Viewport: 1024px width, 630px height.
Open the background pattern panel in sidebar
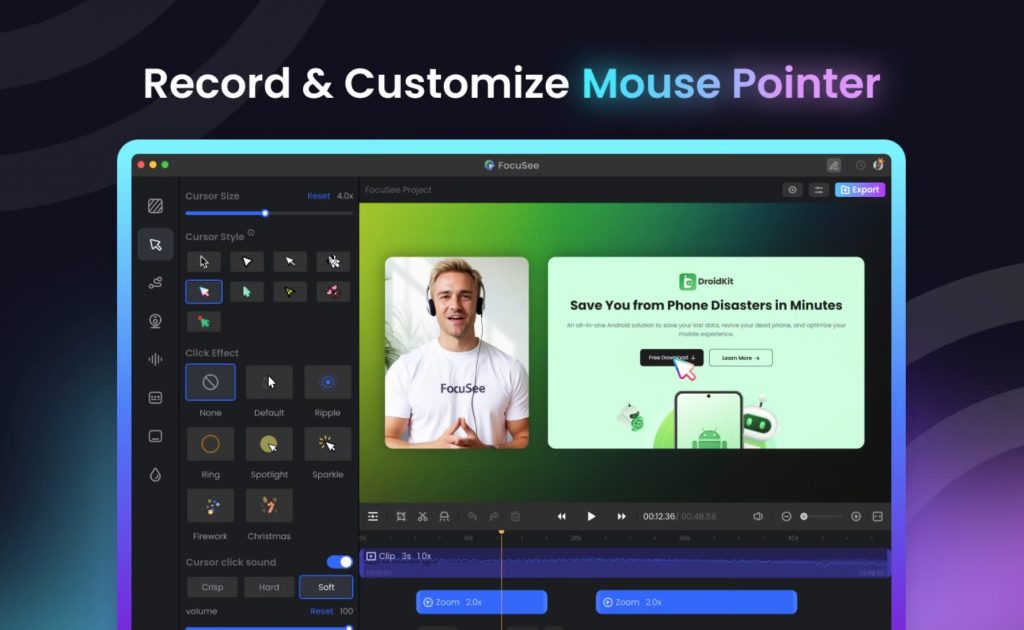155,206
